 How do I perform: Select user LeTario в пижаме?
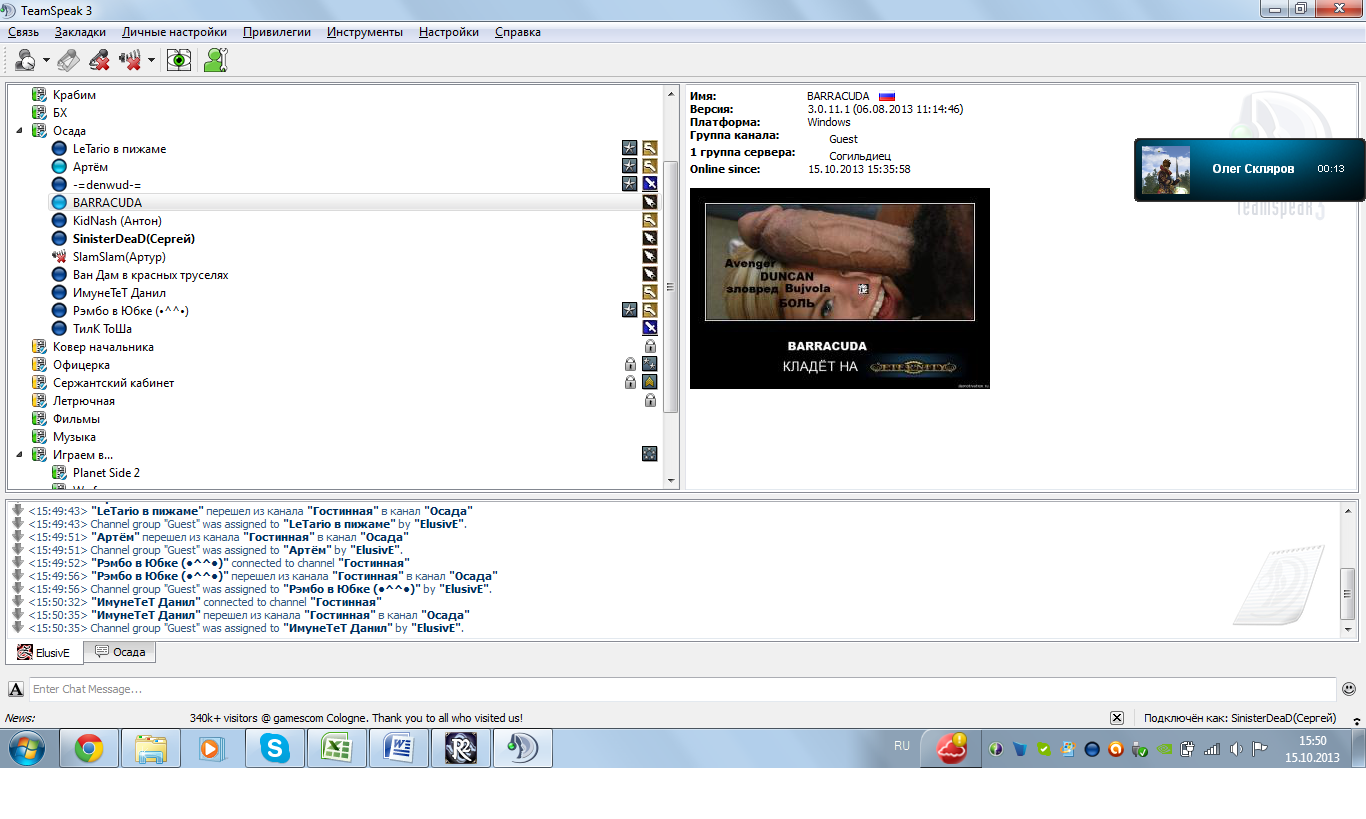click(119, 149)
